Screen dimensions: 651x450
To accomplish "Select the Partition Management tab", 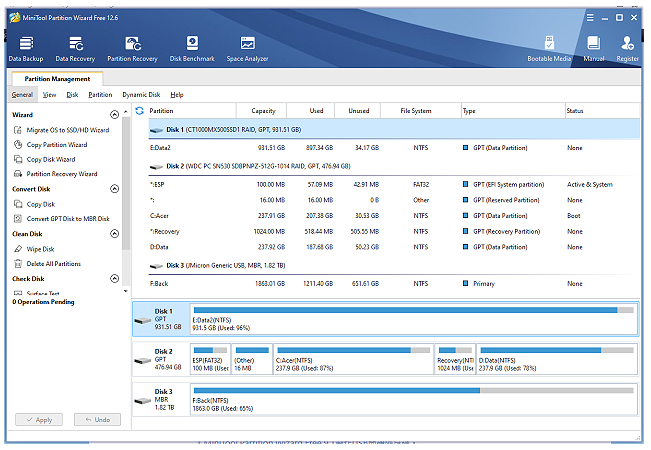I will point(57,78).
